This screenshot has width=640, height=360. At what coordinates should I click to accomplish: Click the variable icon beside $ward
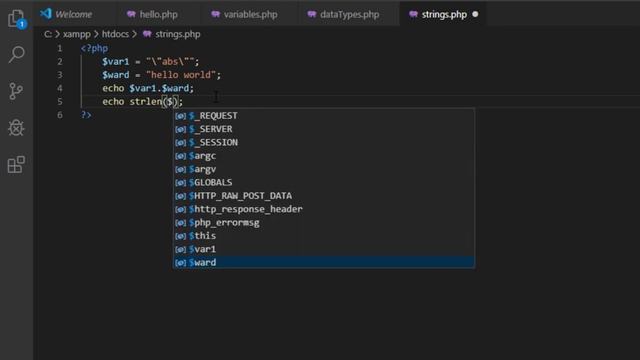click(180, 262)
